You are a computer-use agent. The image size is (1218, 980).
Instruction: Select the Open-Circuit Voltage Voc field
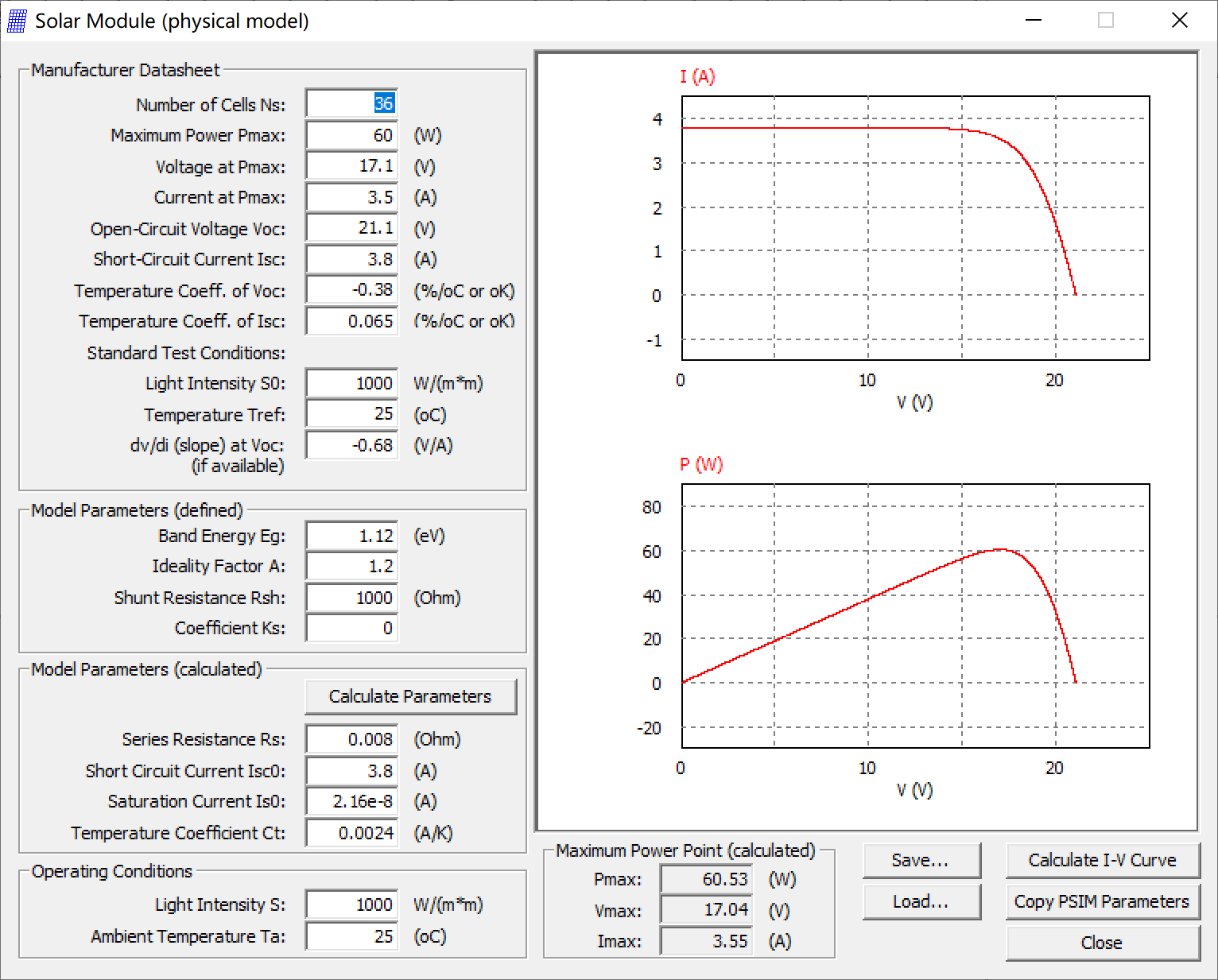351,227
